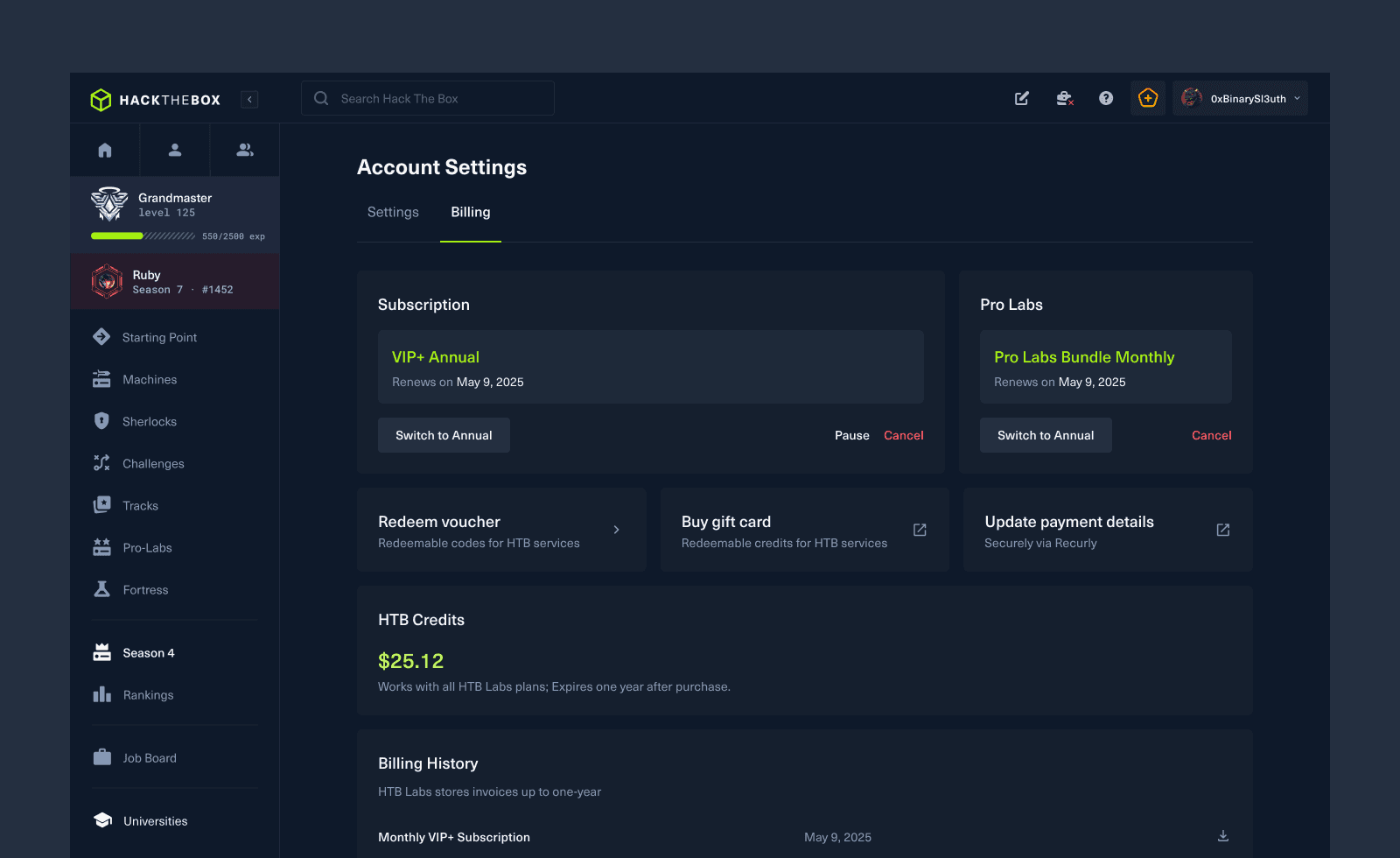Screen dimensions: 1400x858
Task: Collapse the sidebar with the chevron button
Action: click(249, 100)
